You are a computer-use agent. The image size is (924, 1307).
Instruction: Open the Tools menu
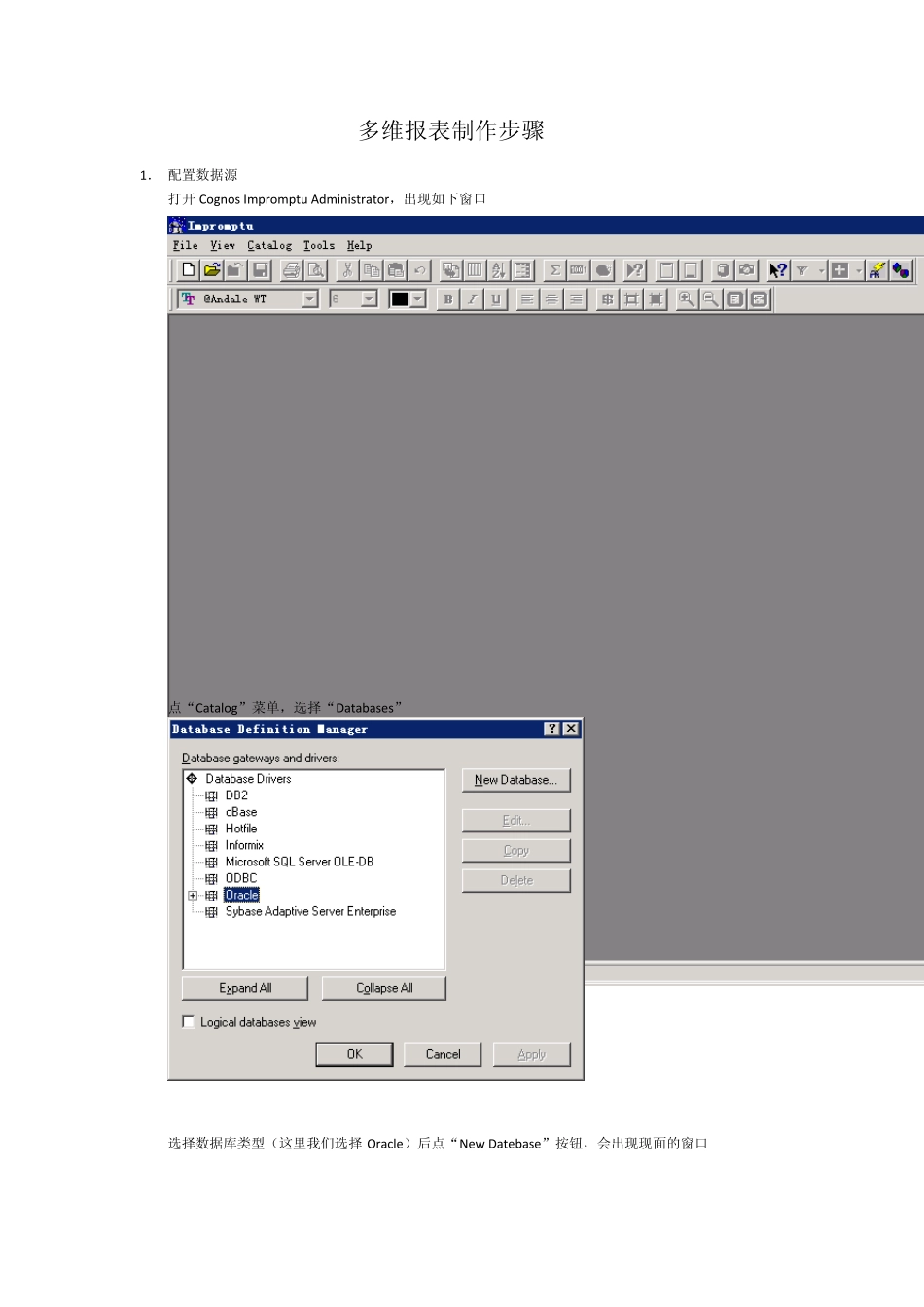(319, 246)
